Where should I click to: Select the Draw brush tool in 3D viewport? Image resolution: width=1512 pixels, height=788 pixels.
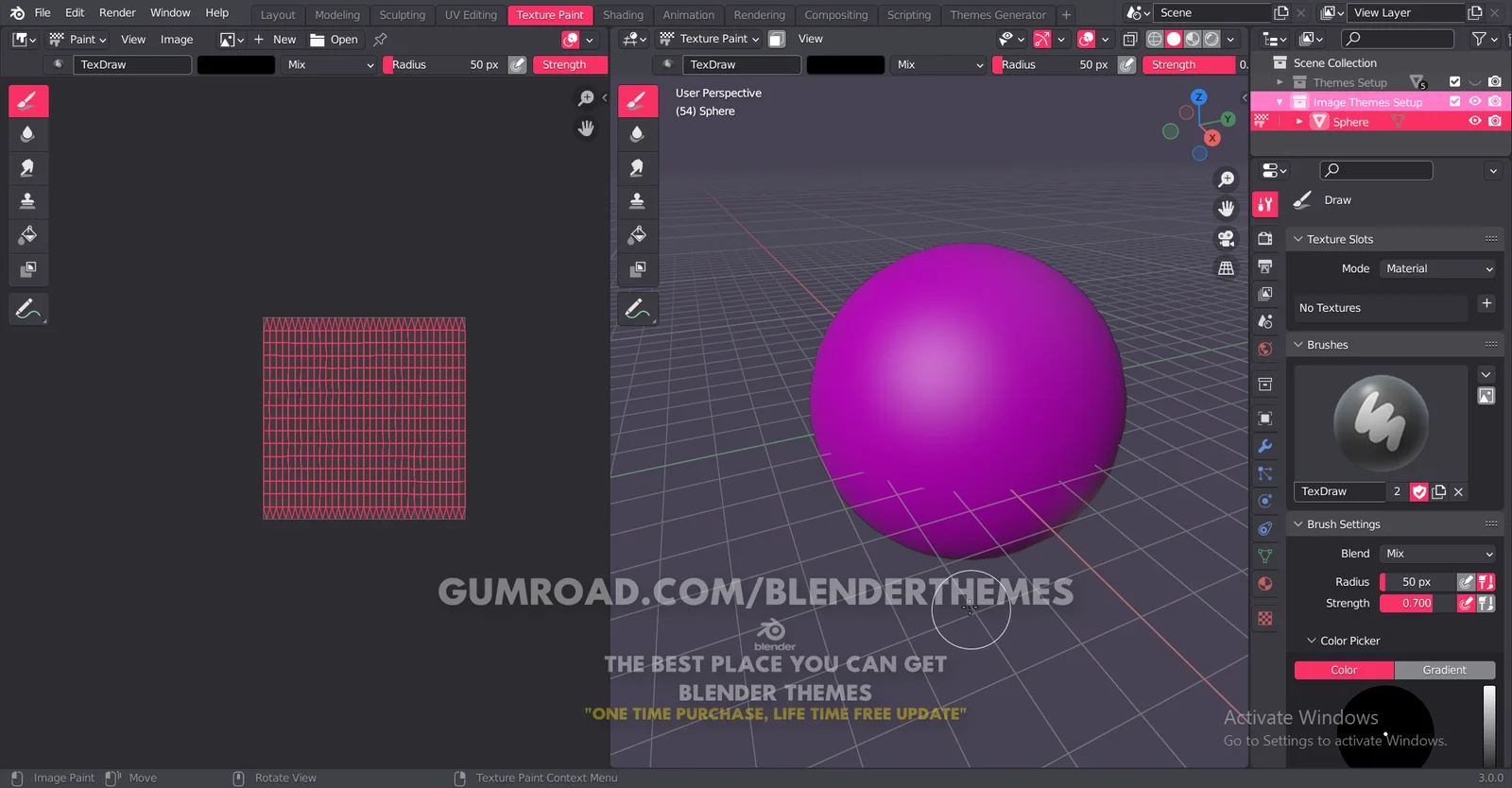click(x=638, y=100)
